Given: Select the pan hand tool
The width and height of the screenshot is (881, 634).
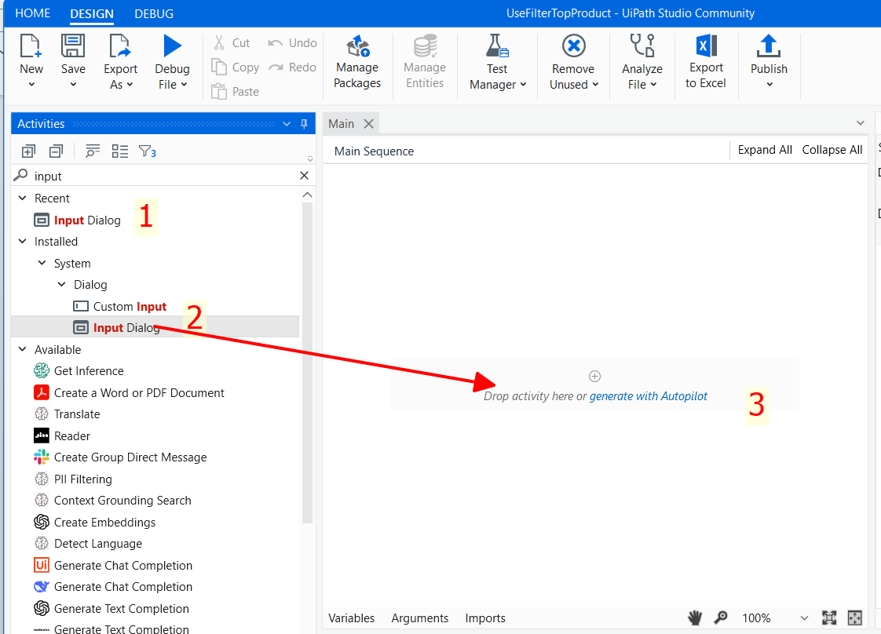Looking at the screenshot, I should click(x=695, y=618).
